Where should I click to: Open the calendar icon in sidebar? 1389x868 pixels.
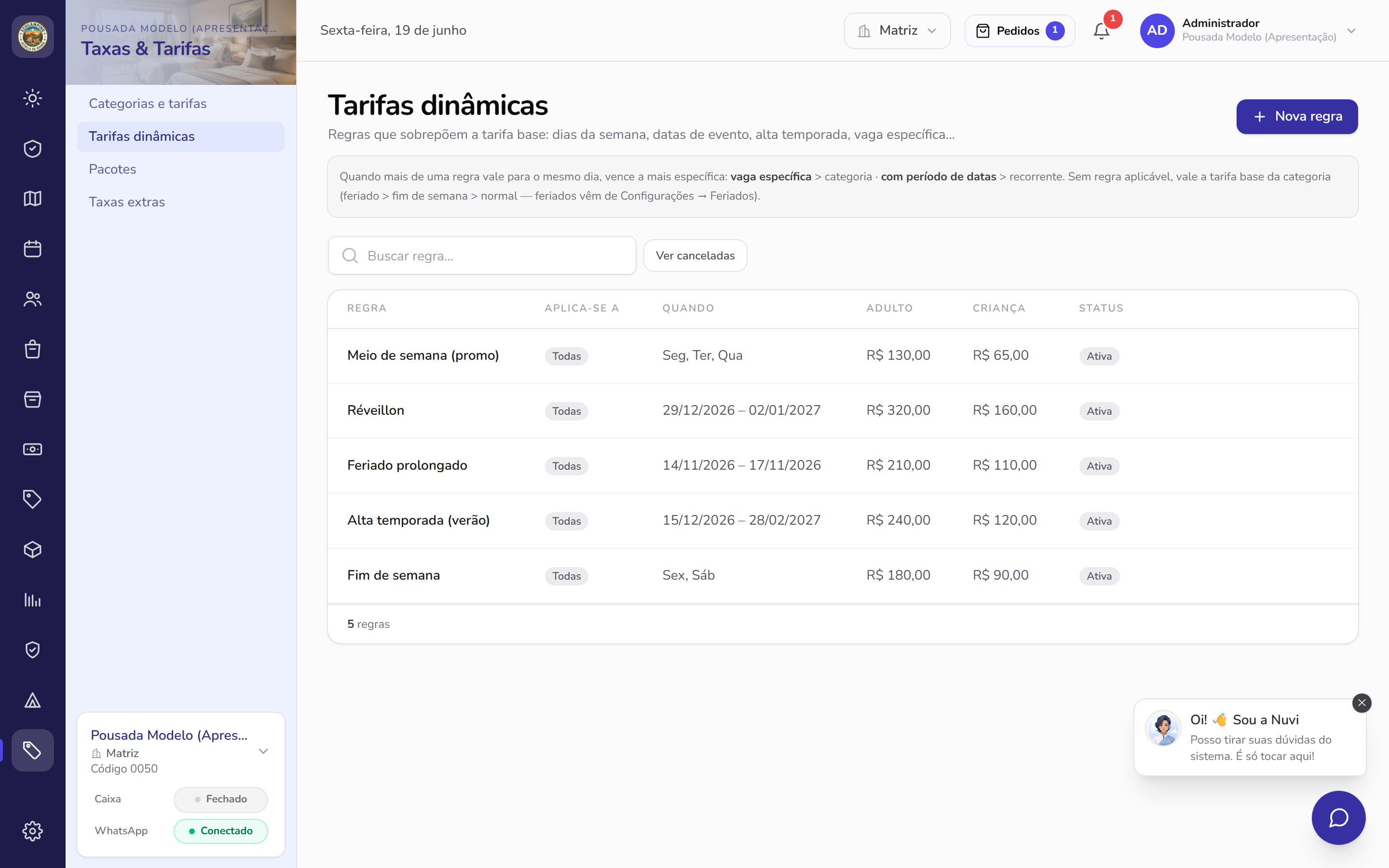pos(33,248)
